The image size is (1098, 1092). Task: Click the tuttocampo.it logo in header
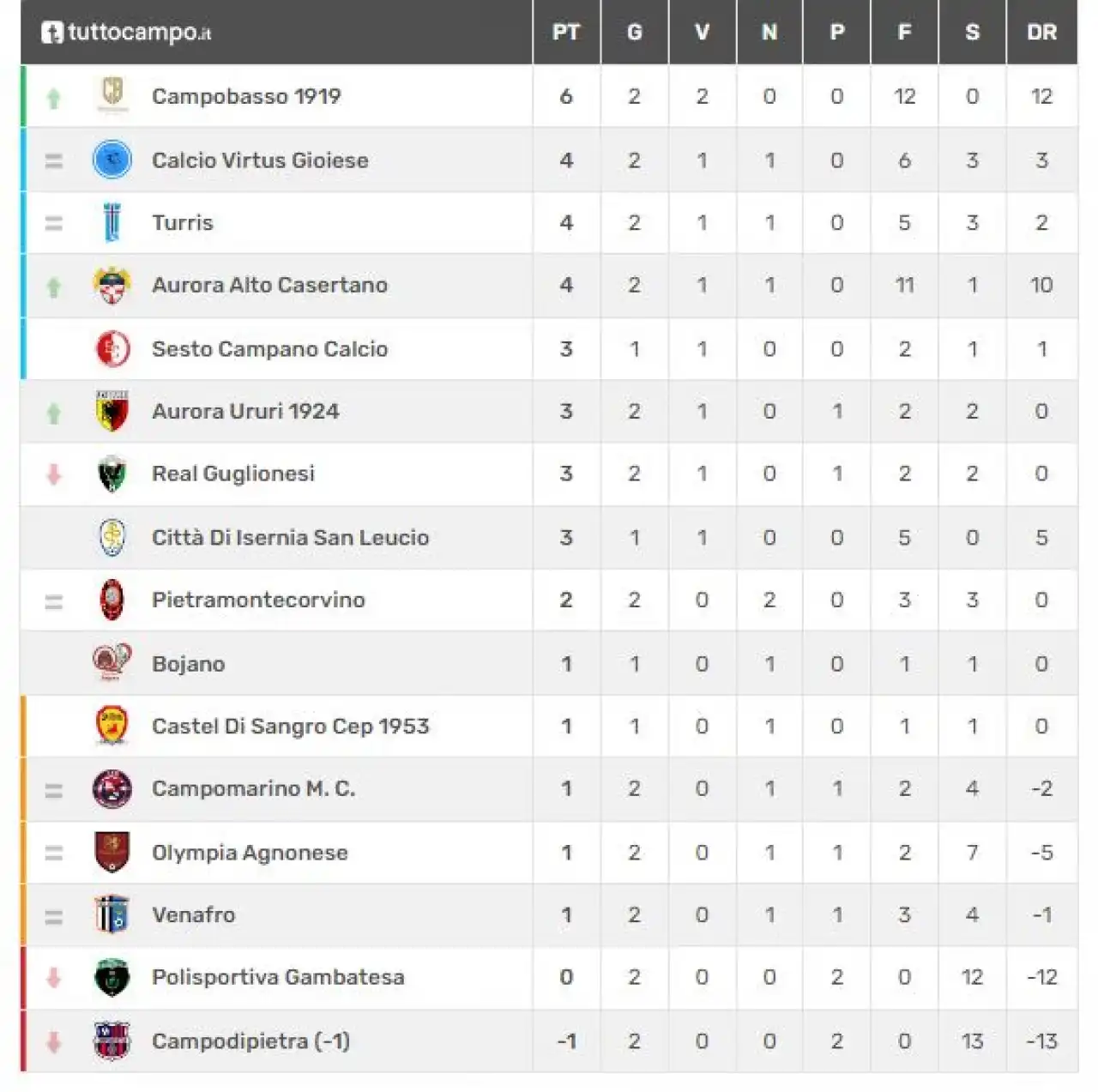126,33
